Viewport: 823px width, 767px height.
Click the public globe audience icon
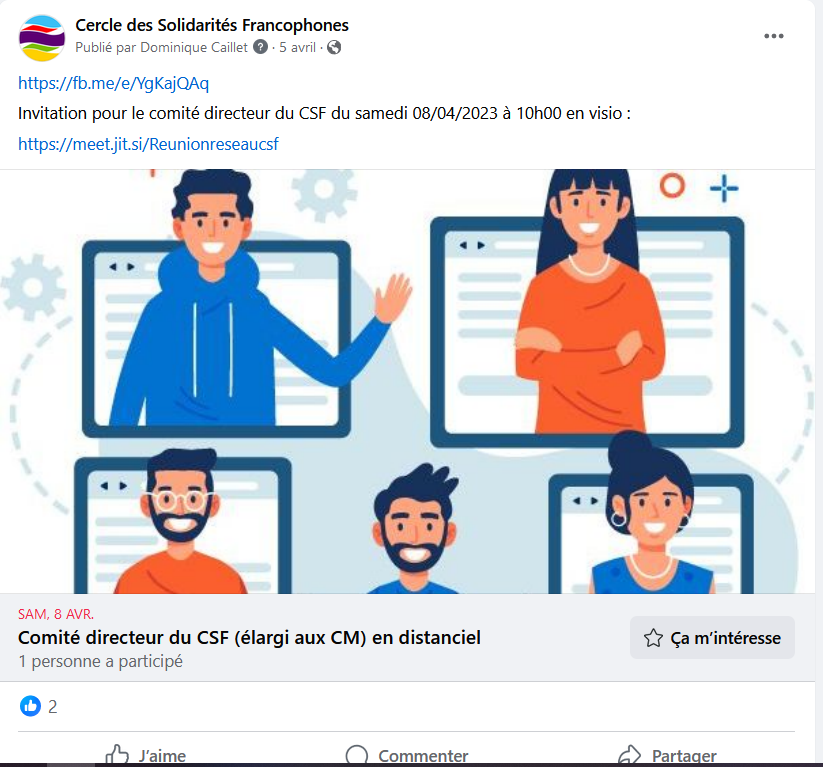click(x=334, y=48)
